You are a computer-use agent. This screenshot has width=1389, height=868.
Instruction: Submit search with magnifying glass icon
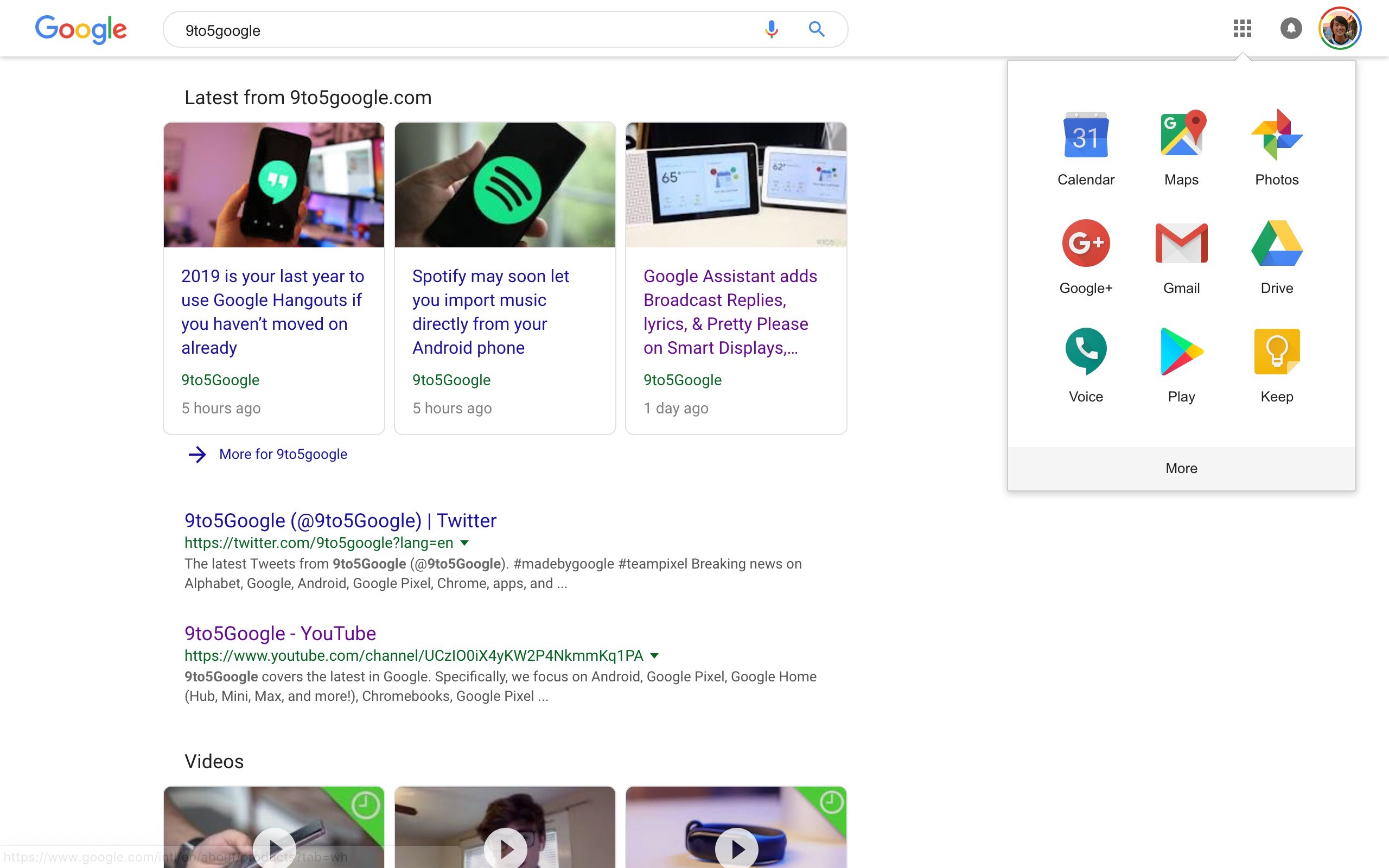click(816, 29)
